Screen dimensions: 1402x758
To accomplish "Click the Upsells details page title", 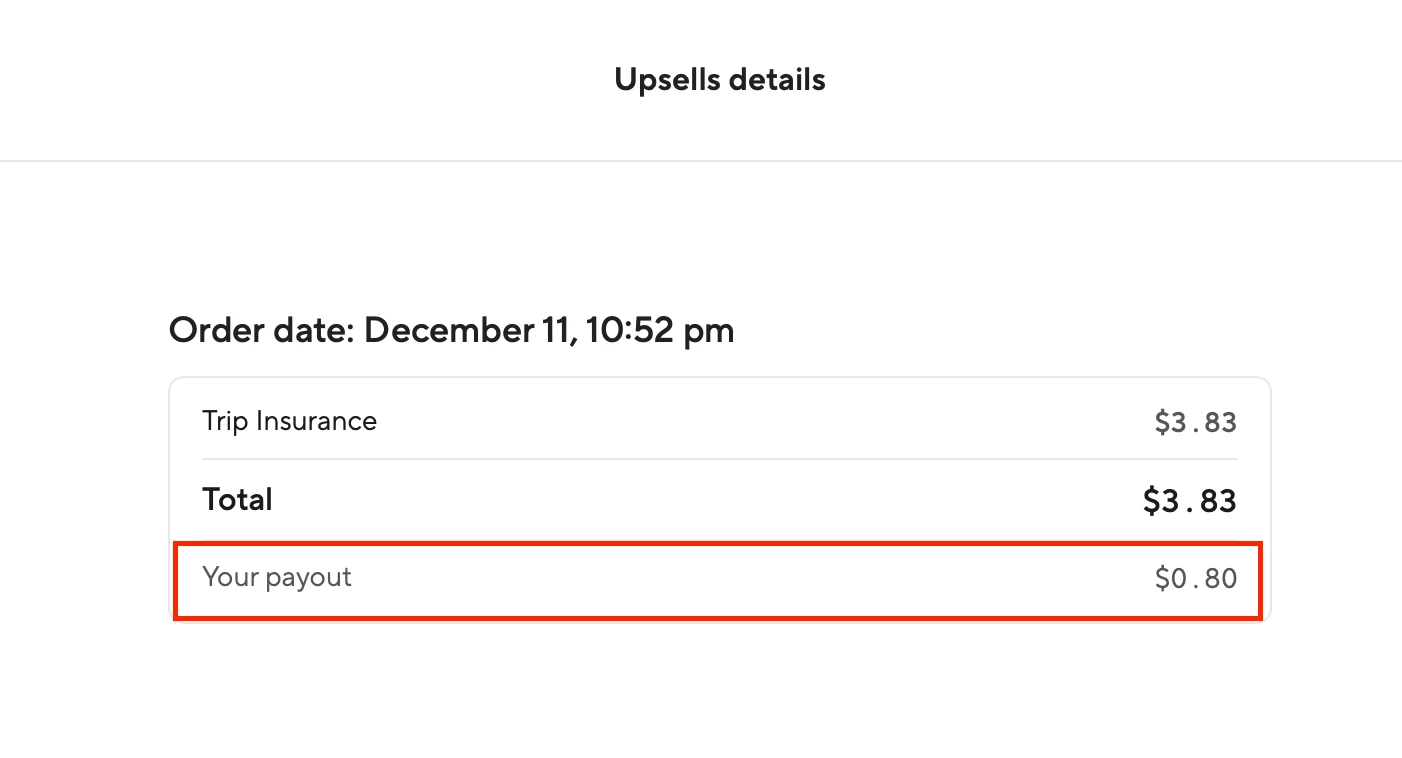I will [720, 79].
